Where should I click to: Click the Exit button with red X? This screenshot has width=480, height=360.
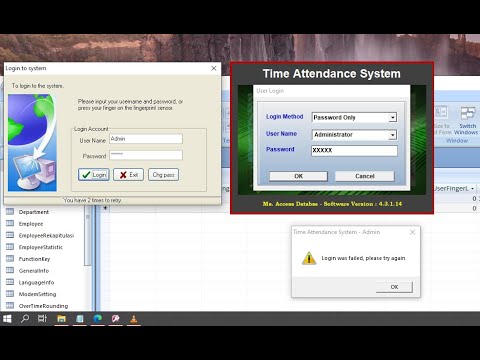coord(128,175)
